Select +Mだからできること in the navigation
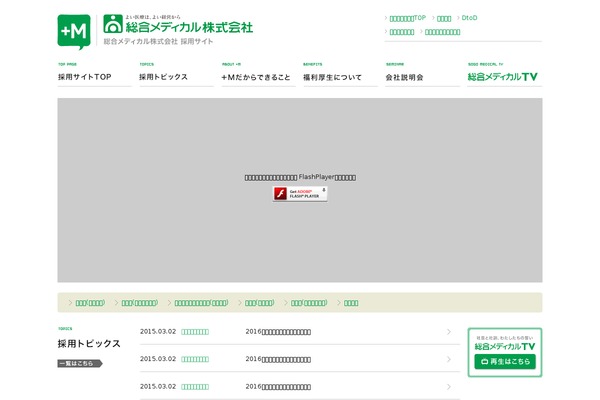The image size is (600, 400). tap(256, 77)
